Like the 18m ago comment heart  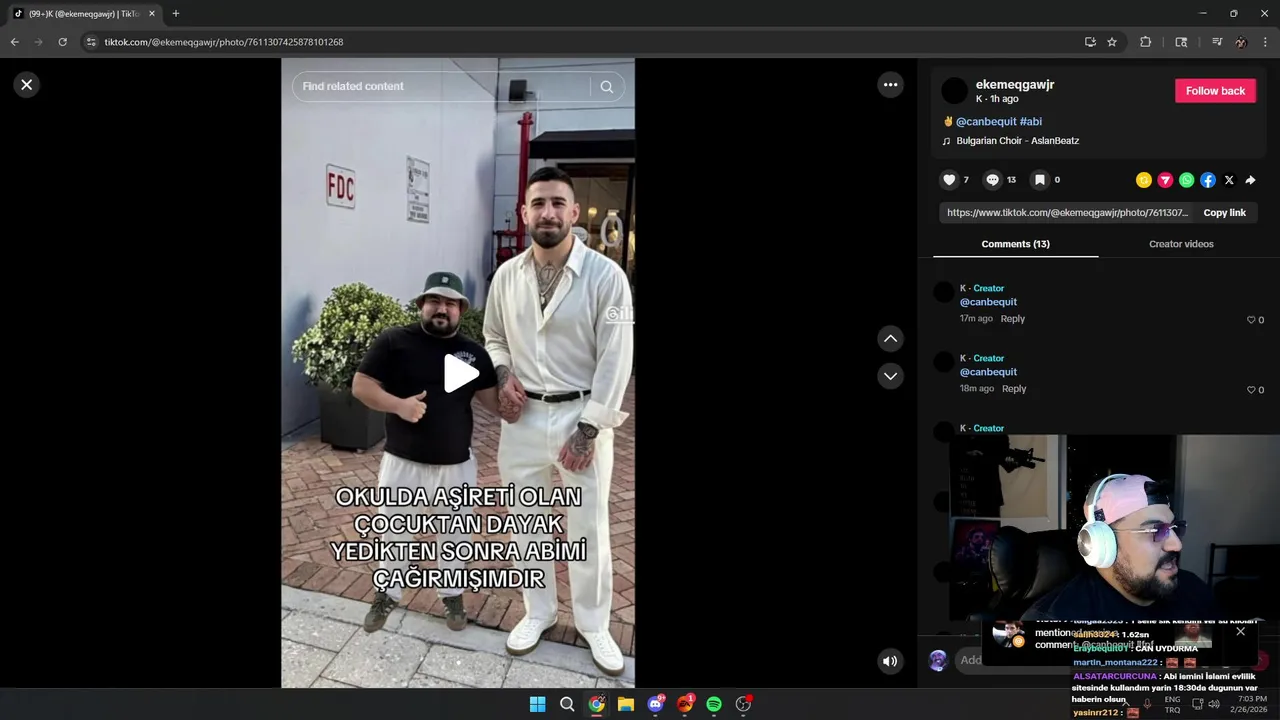[1250, 390]
